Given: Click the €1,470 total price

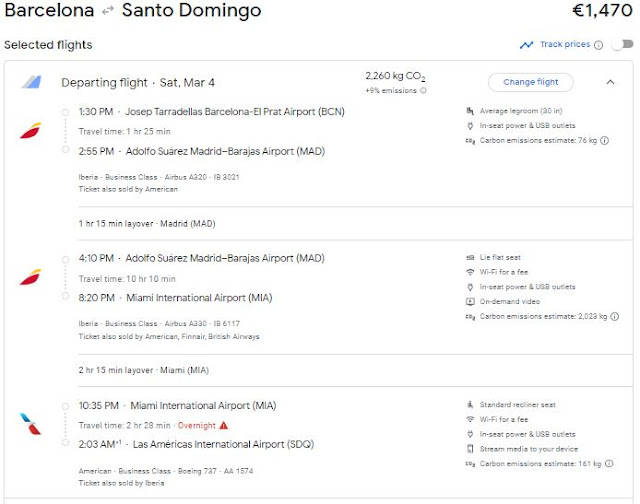Looking at the screenshot, I should pos(601,12).
